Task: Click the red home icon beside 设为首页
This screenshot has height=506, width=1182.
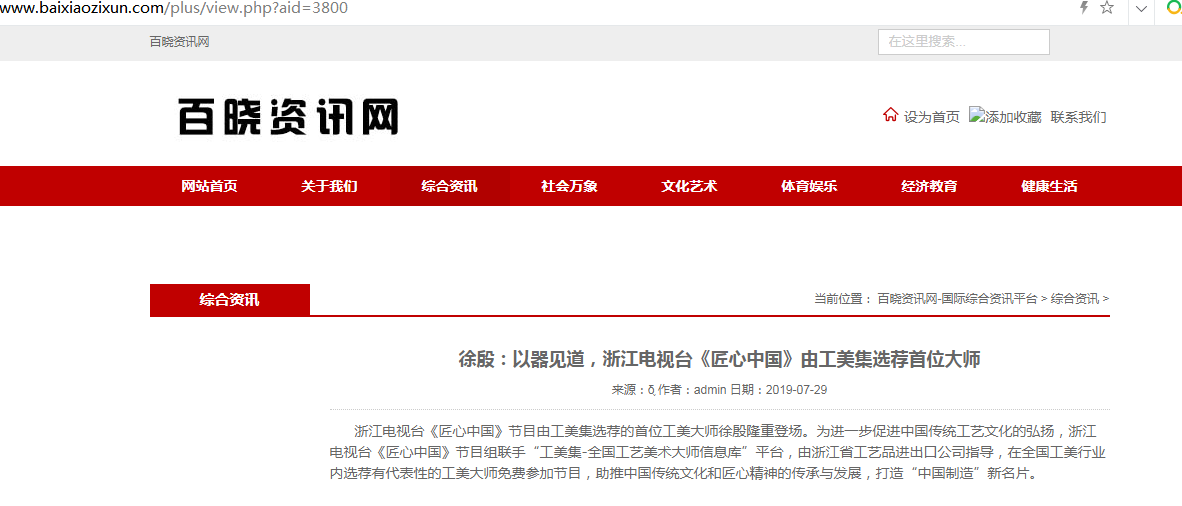Action: [890, 116]
